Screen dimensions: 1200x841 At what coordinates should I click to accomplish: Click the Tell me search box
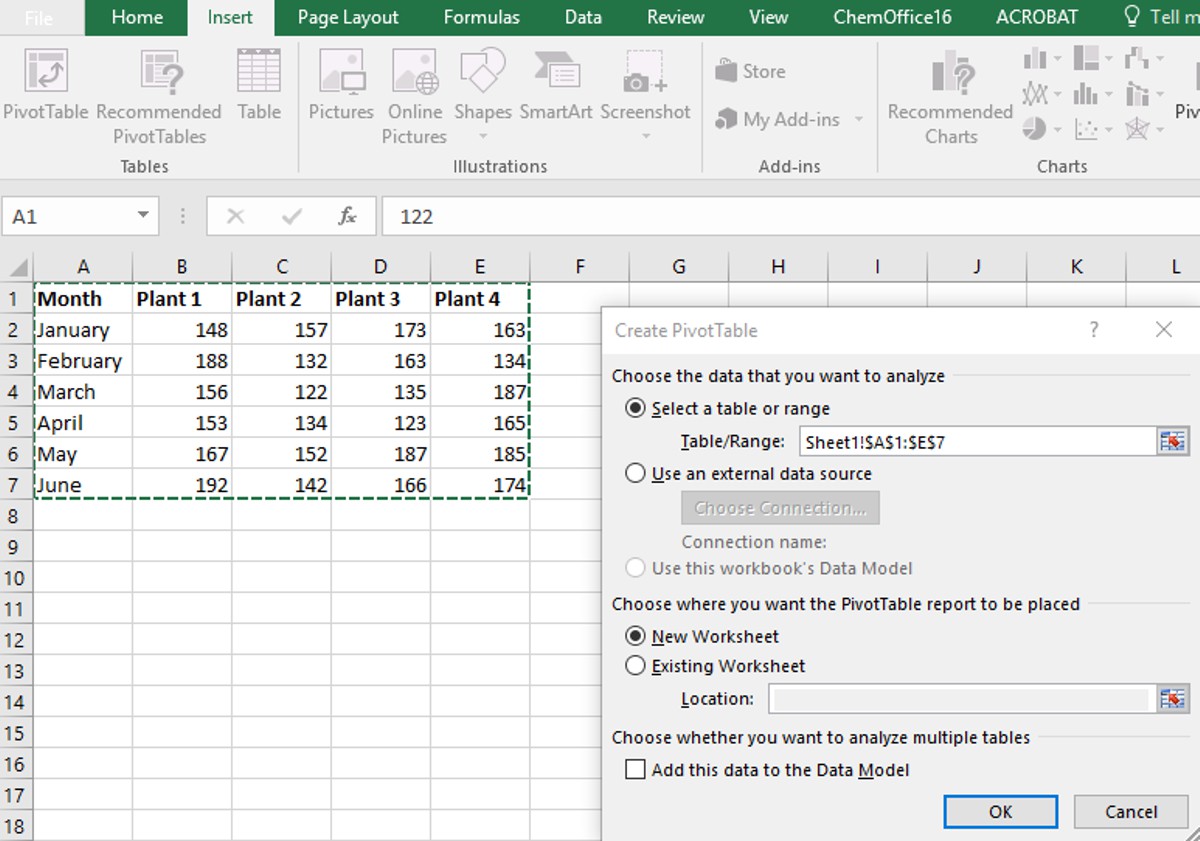(1163, 17)
